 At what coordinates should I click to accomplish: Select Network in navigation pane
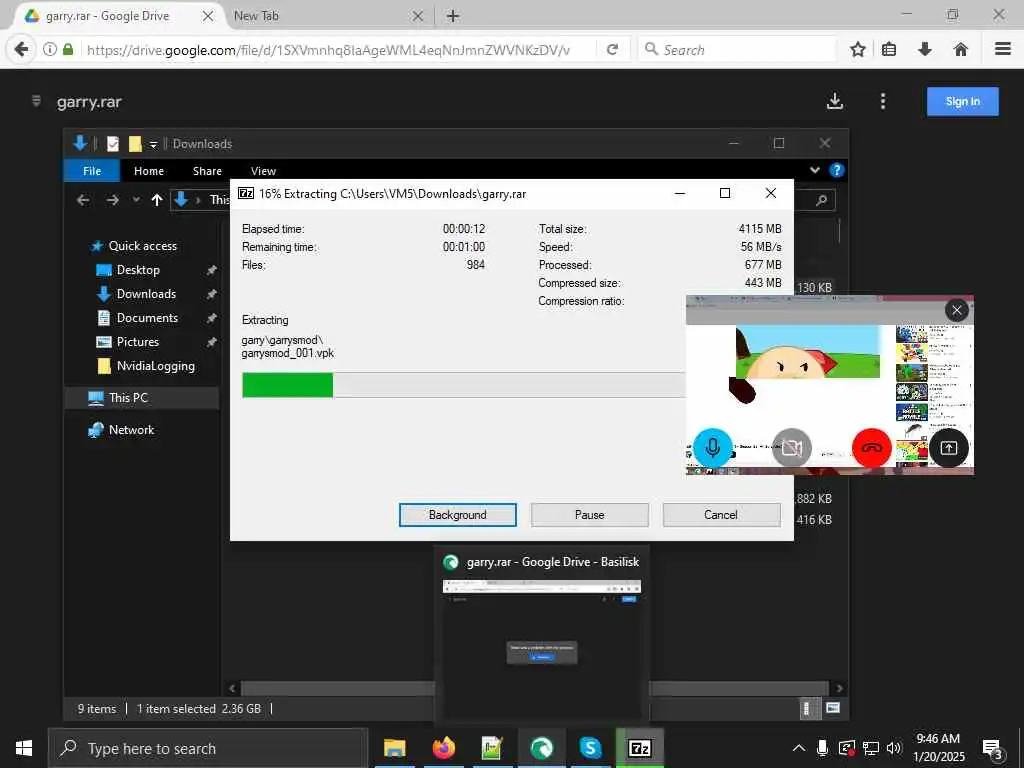(131, 430)
